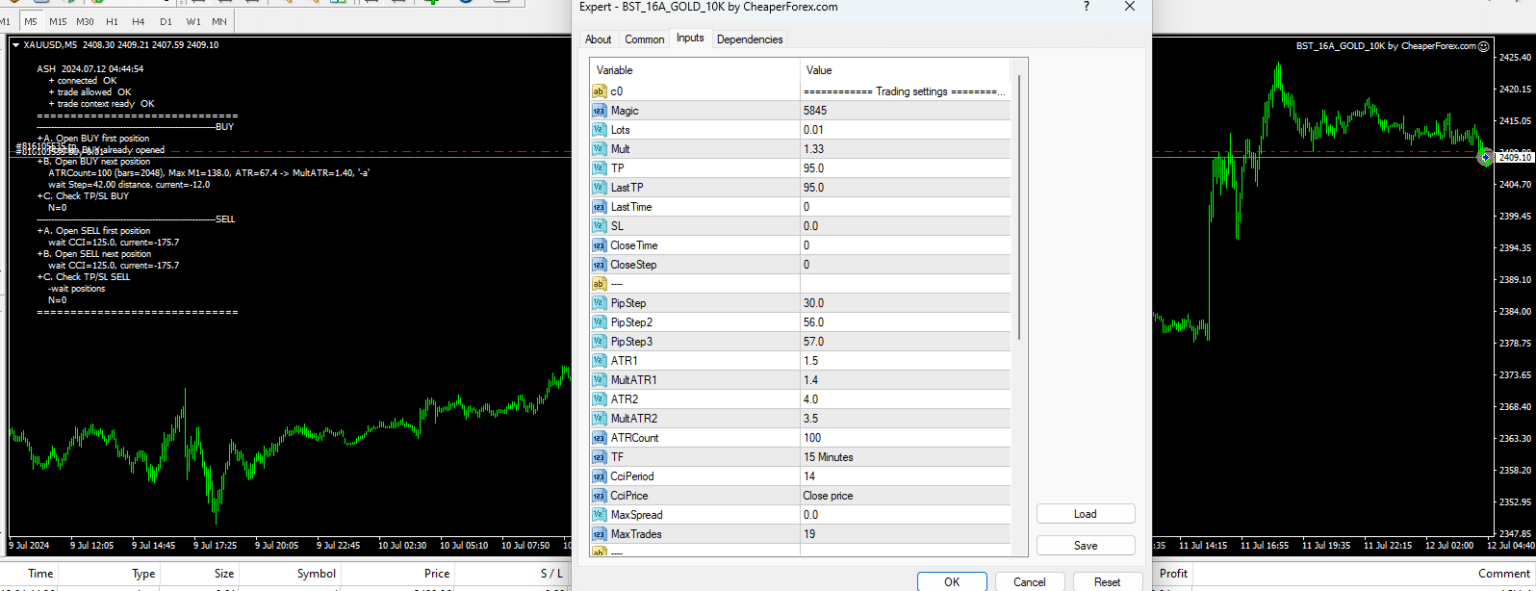
Task: Click the type icon beside PipStep3
Action: pos(599,342)
